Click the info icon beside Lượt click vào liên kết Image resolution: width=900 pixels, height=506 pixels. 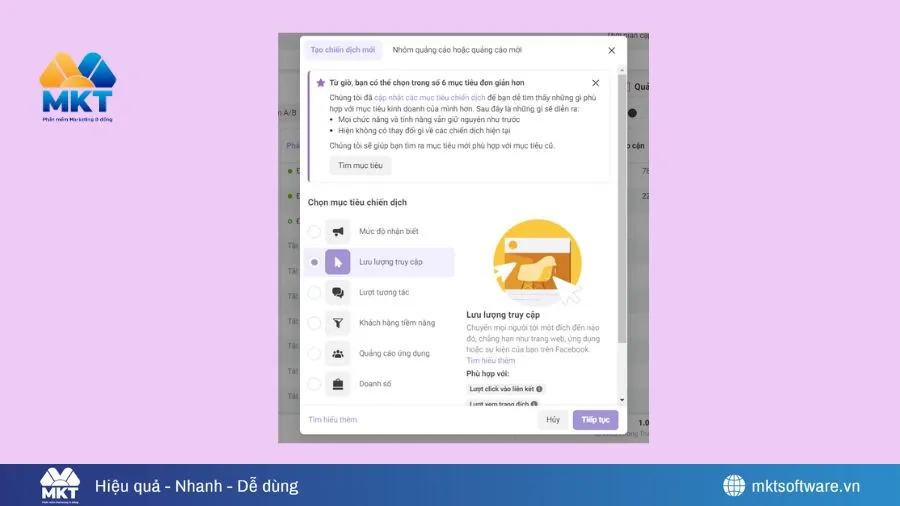click(x=539, y=389)
